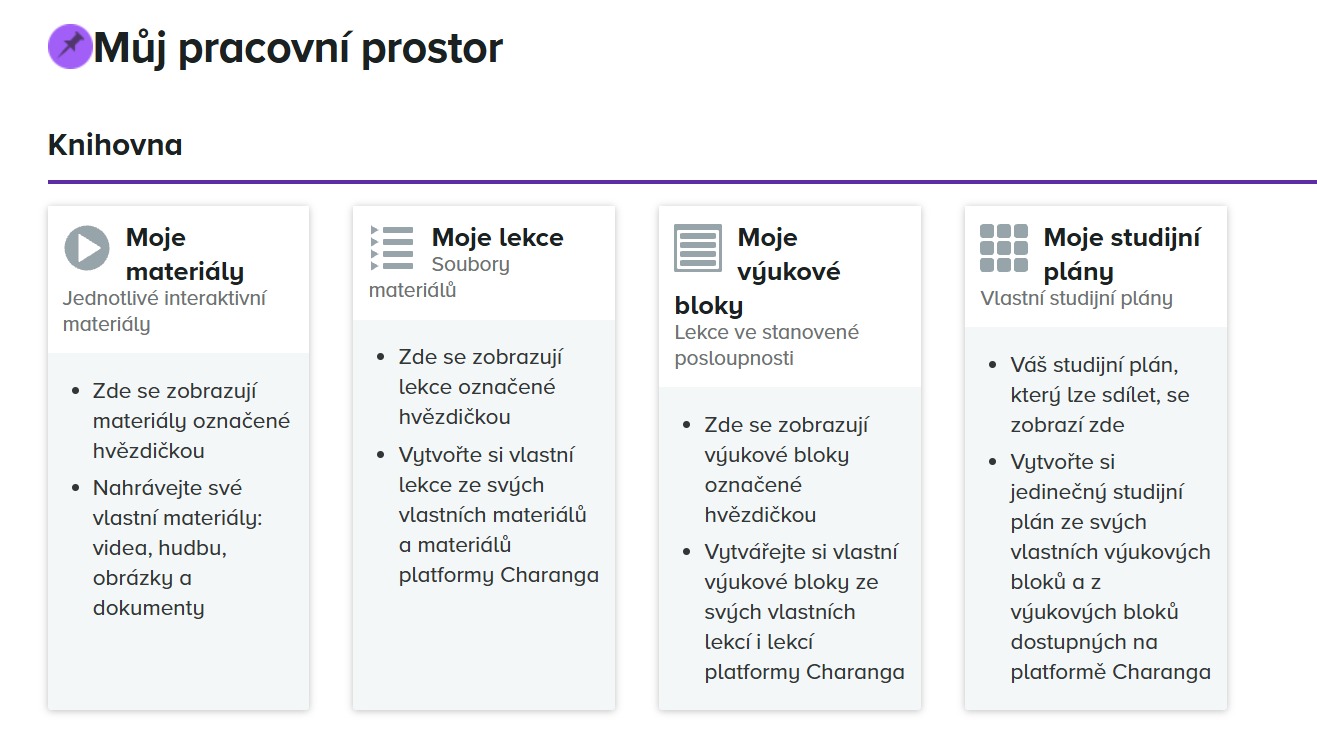Open the Moje lekce heading
This screenshot has width=1317, height=741.
(498, 238)
